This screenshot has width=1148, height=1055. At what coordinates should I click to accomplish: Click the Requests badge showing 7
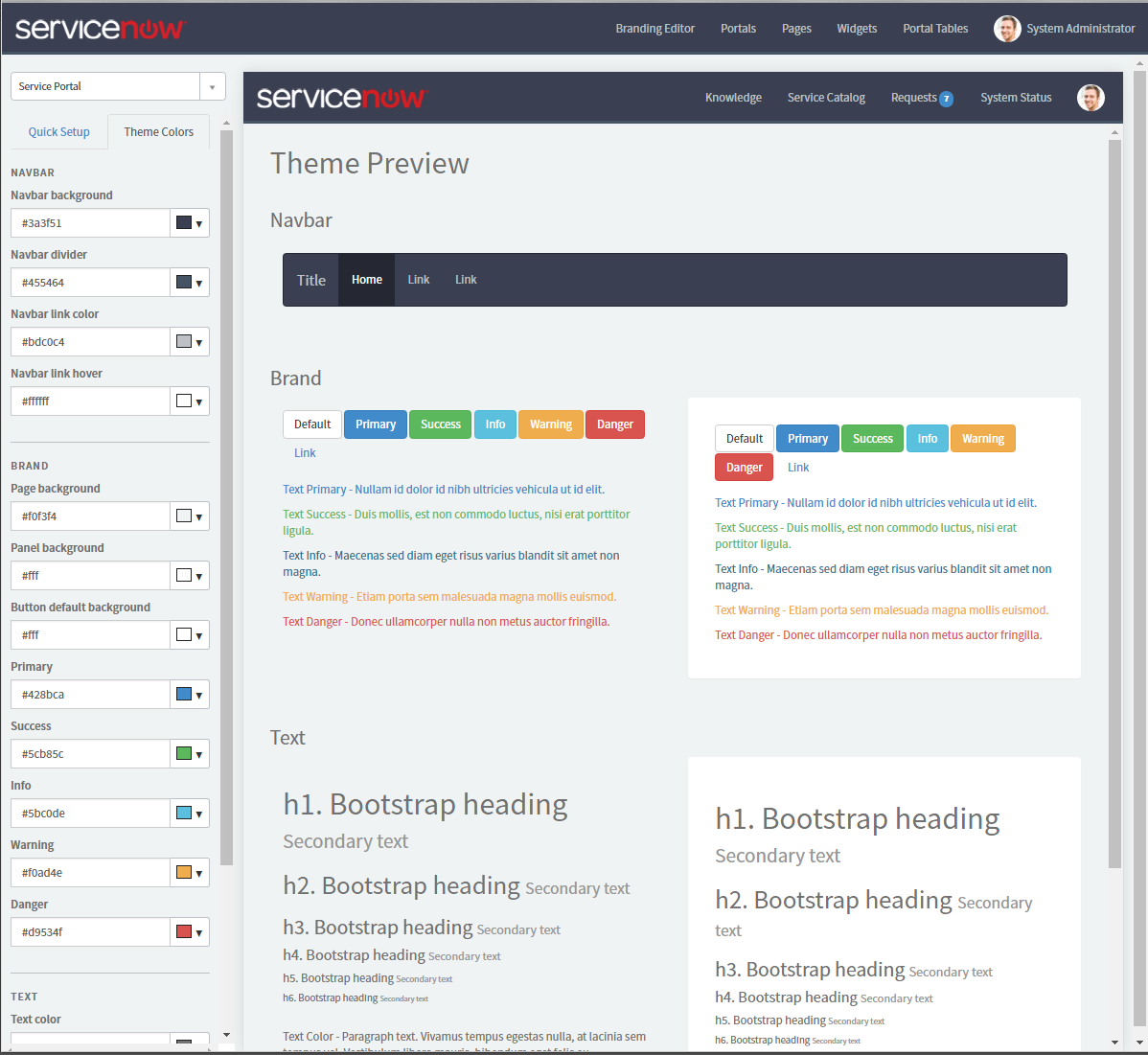pos(946,99)
